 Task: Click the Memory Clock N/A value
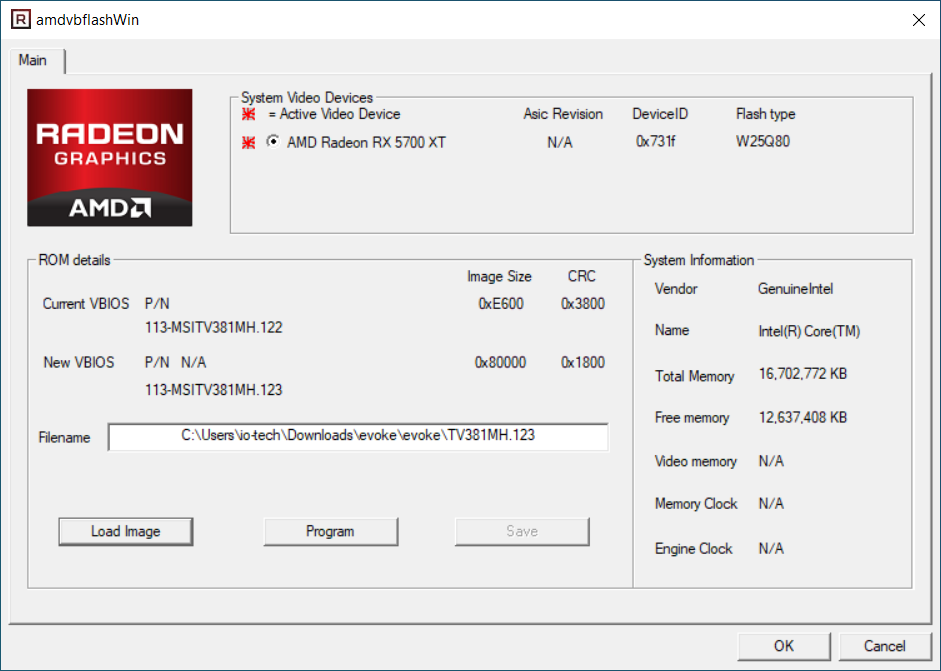(x=771, y=504)
